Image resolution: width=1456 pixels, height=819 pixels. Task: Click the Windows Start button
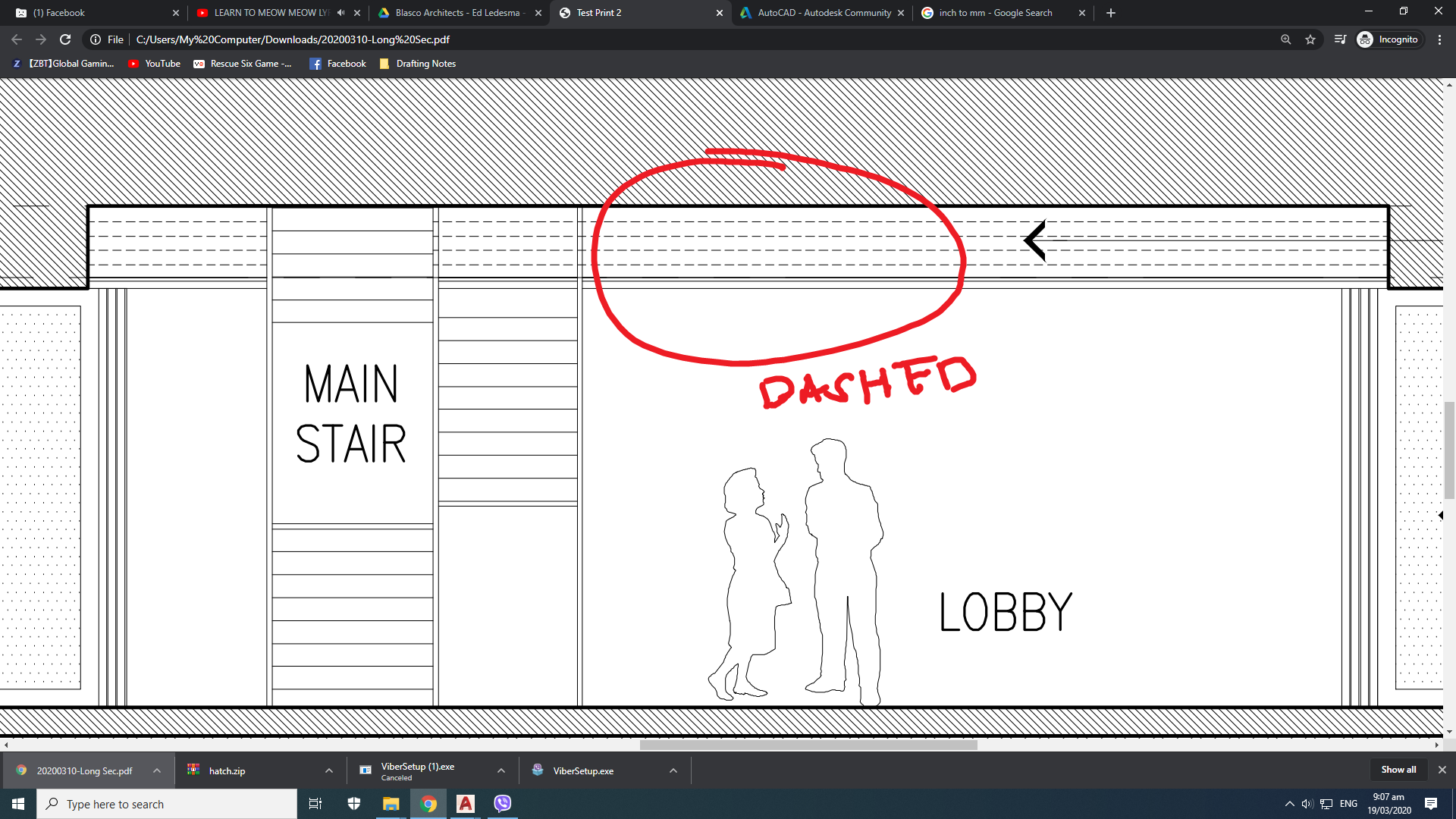(16, 803)
